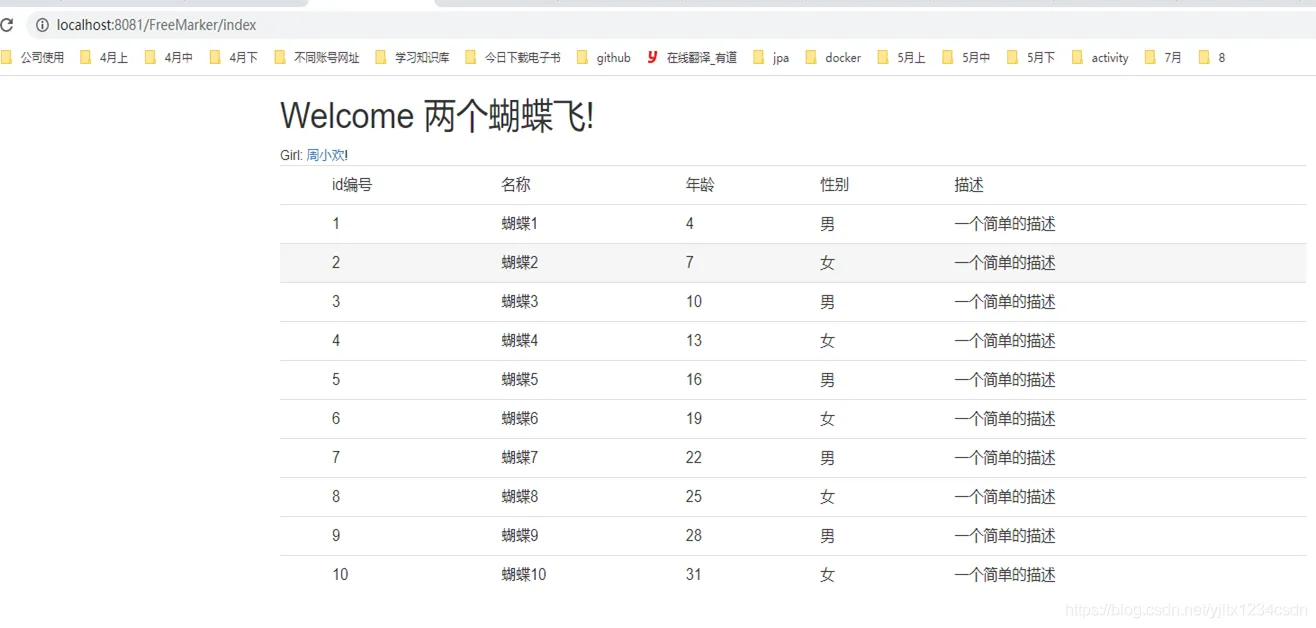This screenshot has height=628, width=1316.
Task: Open the 5月中 bookmark folder
Action: tap(966, 58)
